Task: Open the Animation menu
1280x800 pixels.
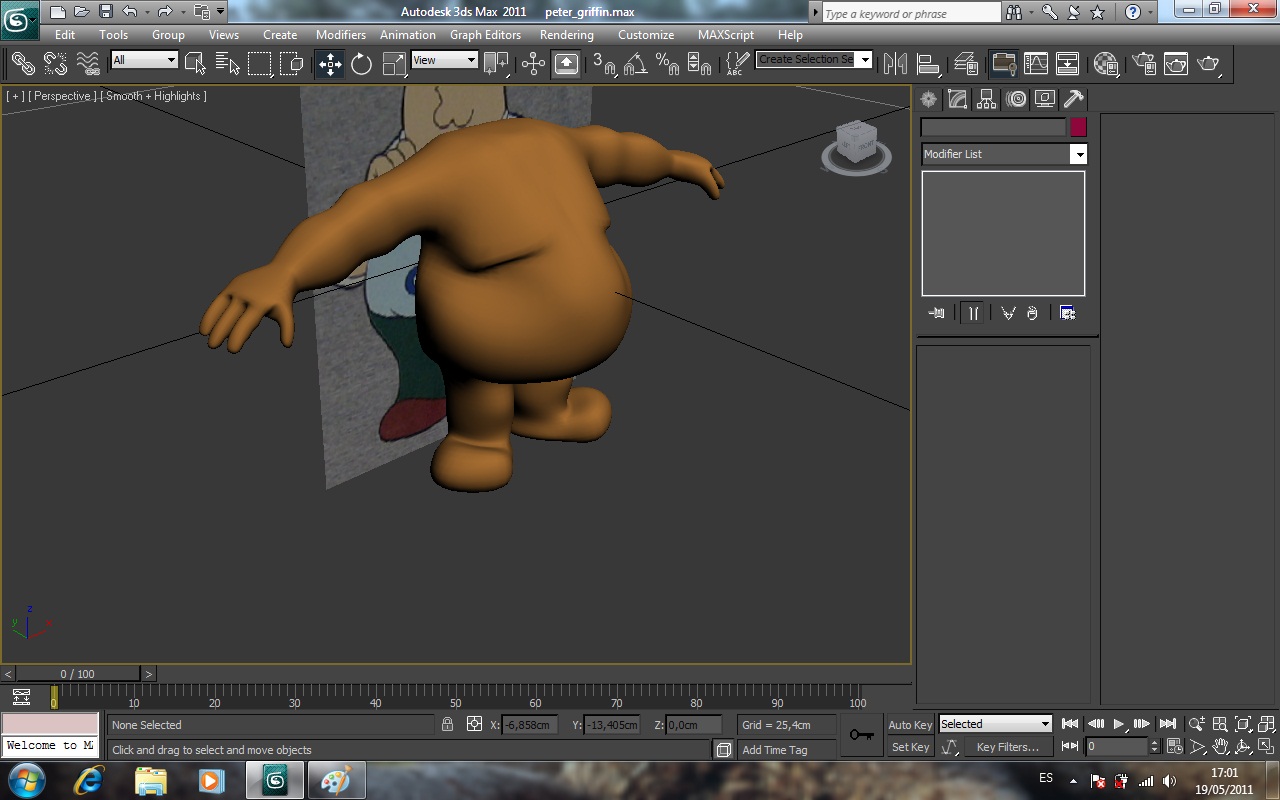Action: point(408,35)
